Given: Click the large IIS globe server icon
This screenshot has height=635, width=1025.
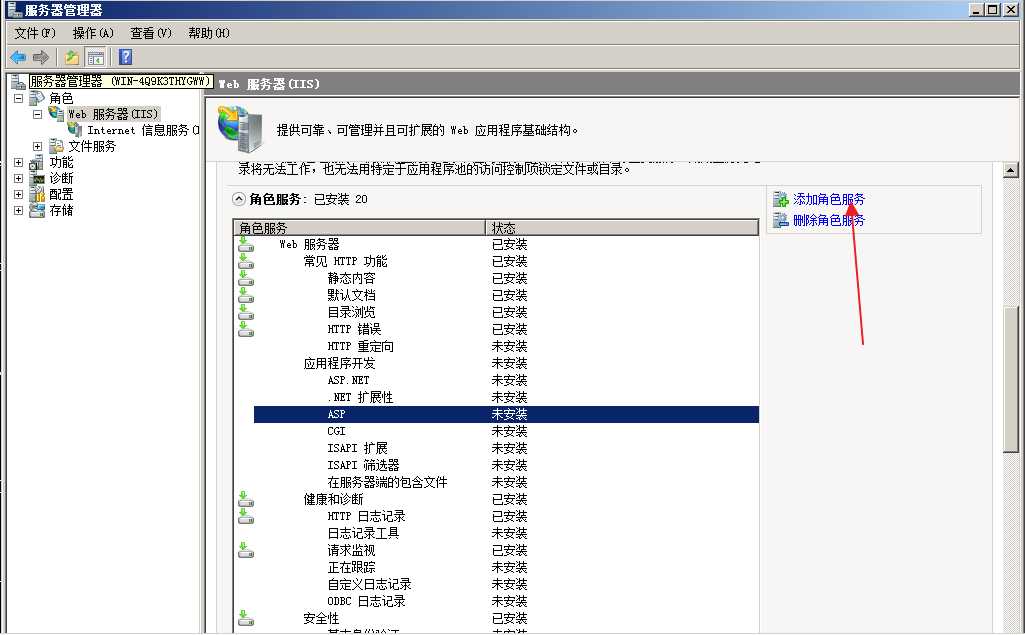Looking at the screenshot, I should pos(240,128).
